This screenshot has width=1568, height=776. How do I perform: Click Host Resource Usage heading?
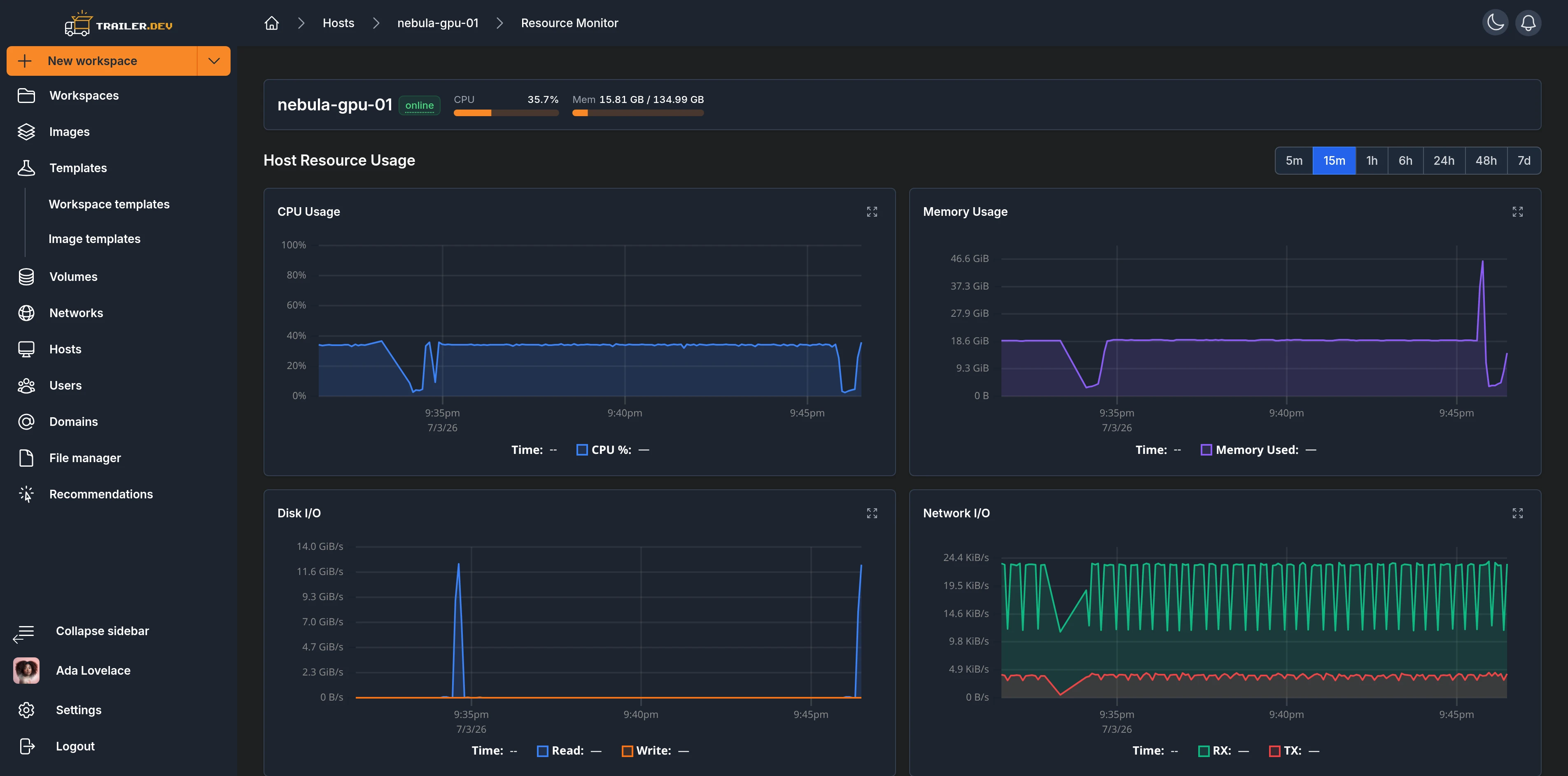pyautogui.click(x=339, y=160)
